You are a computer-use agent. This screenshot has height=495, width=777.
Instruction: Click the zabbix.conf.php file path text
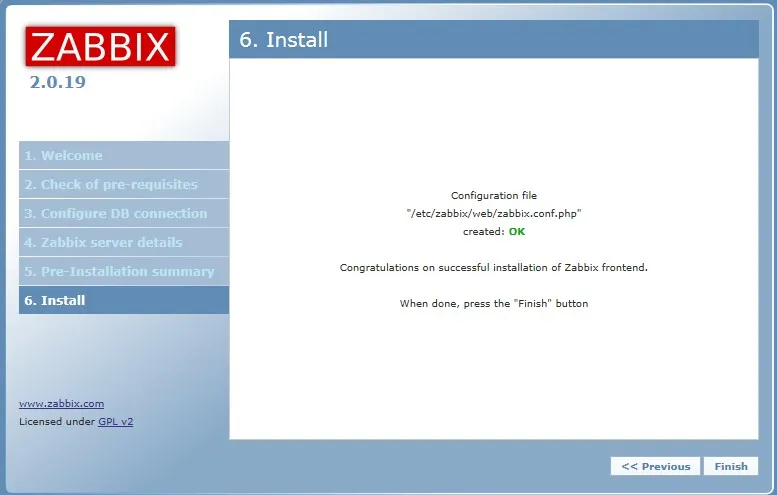[494, 214]
